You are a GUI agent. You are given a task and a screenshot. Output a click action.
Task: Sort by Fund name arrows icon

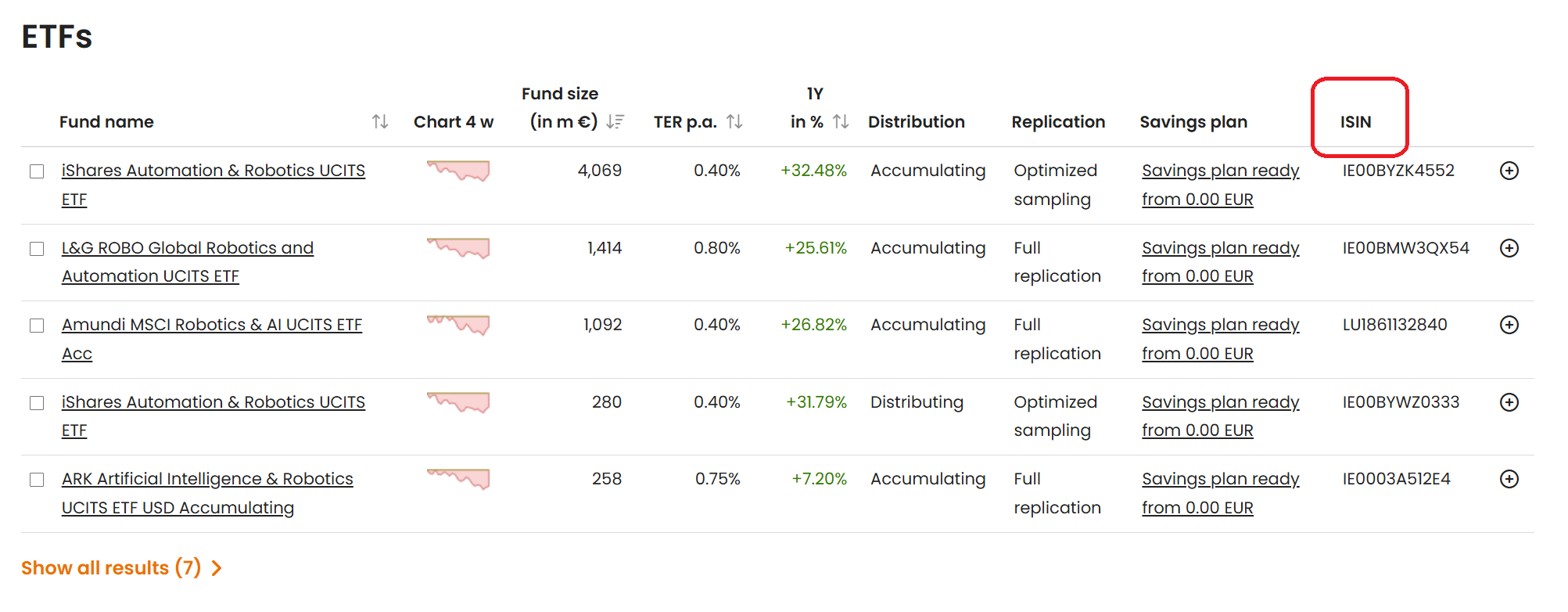click(x=380, y=121)
